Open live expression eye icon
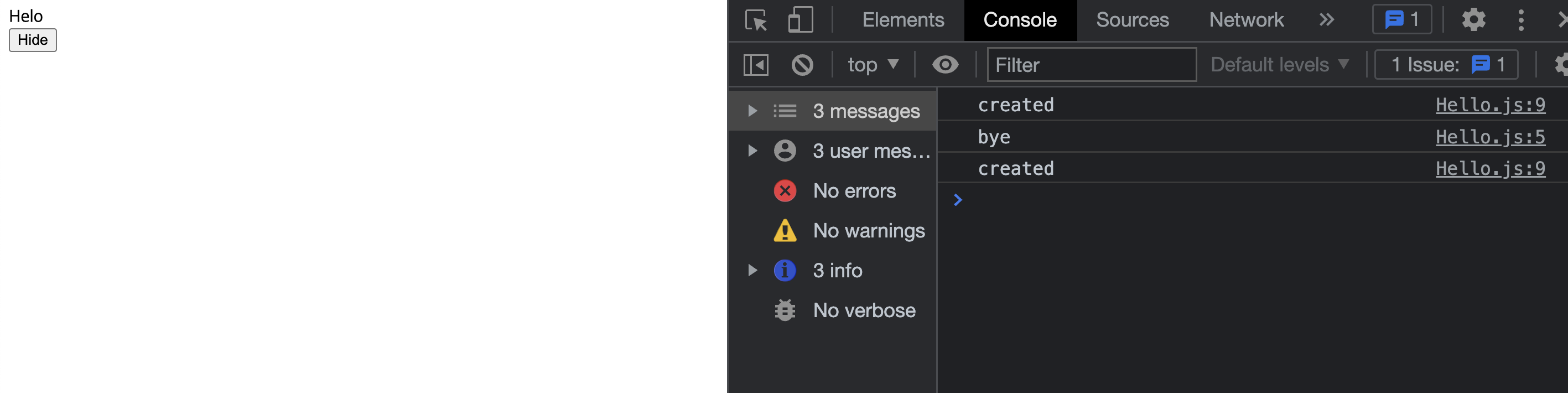The image size is (1568, 393). [x=944, y=65]
